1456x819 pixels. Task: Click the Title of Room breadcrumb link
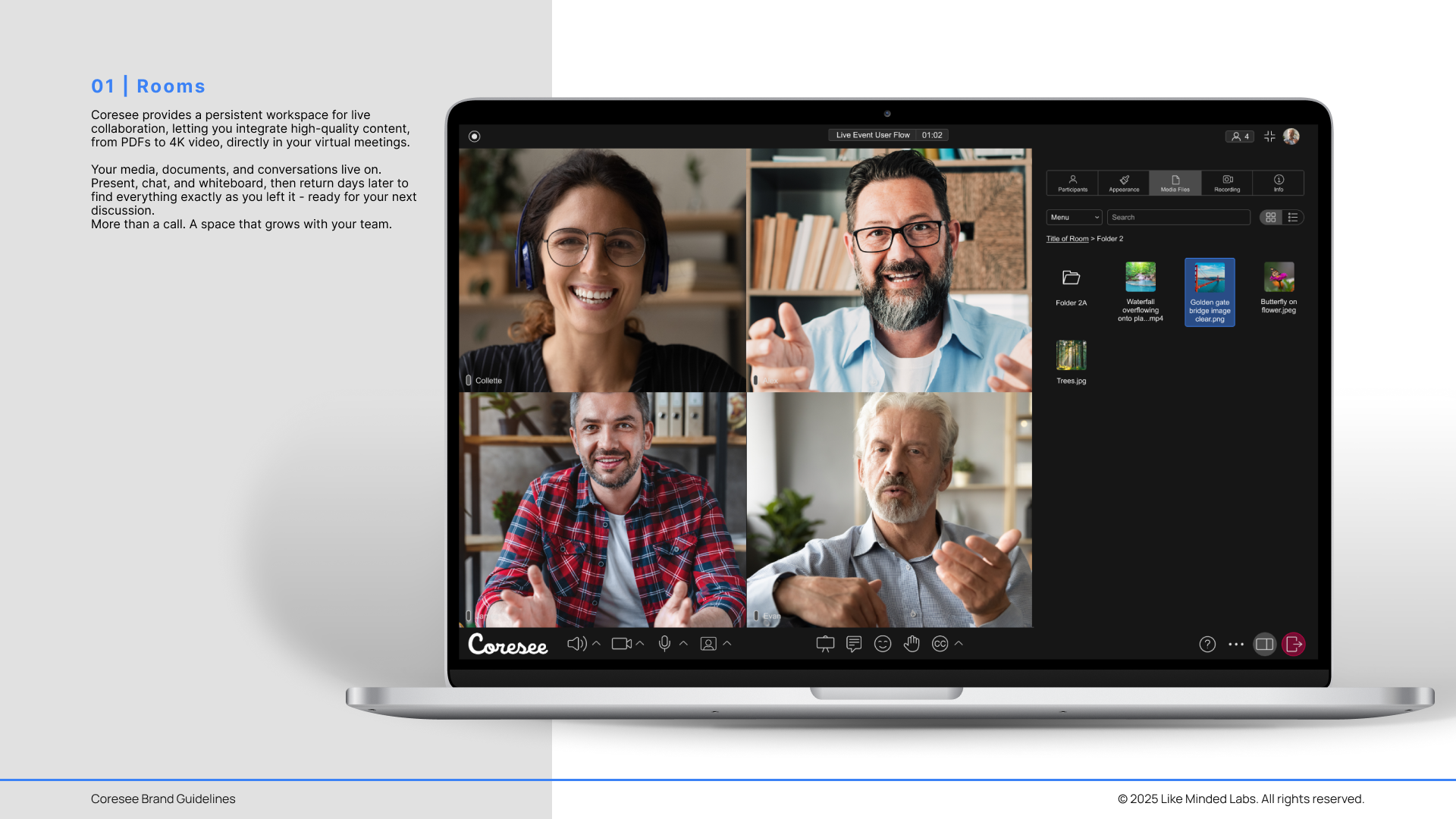tap(1067, 239)
